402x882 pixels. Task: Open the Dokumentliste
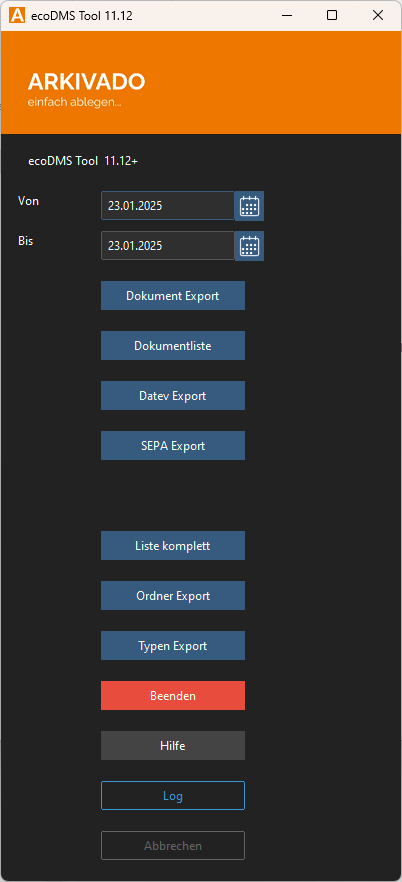click(x=173, y=345)
